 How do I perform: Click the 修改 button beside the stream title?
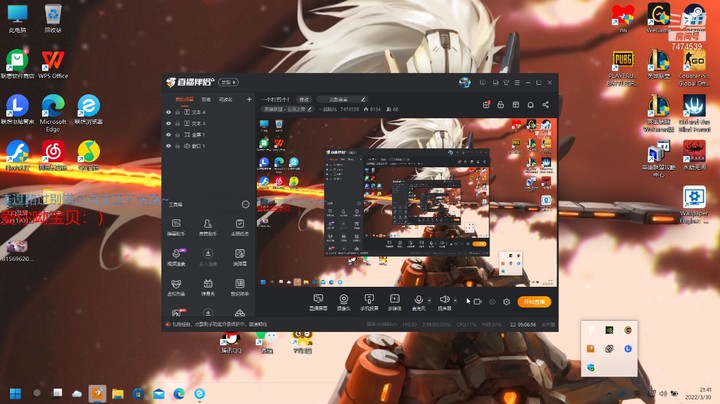click(x=304, y=99)
